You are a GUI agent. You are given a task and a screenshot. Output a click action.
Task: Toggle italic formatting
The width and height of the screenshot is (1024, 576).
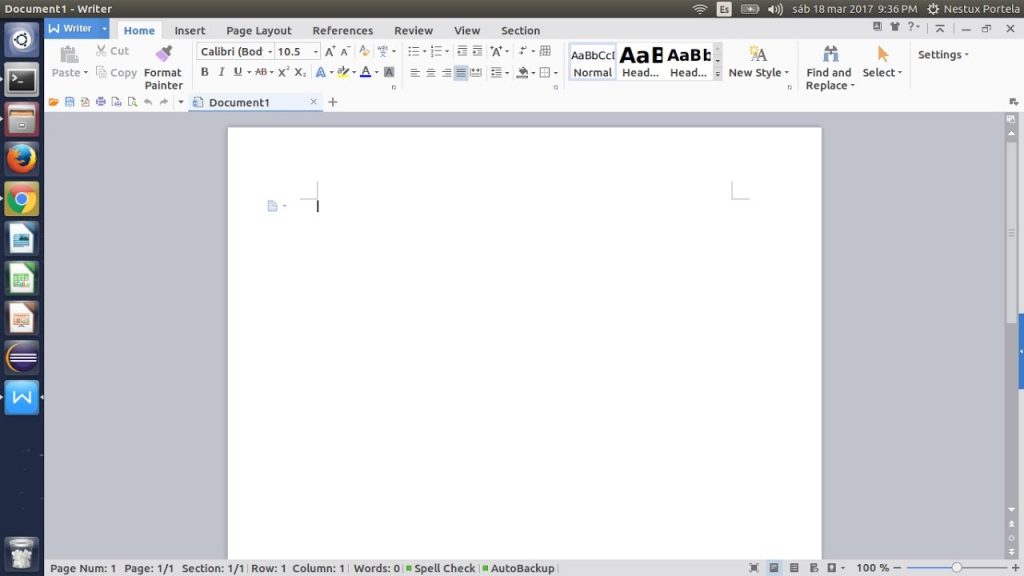click(x=222, y=72)
